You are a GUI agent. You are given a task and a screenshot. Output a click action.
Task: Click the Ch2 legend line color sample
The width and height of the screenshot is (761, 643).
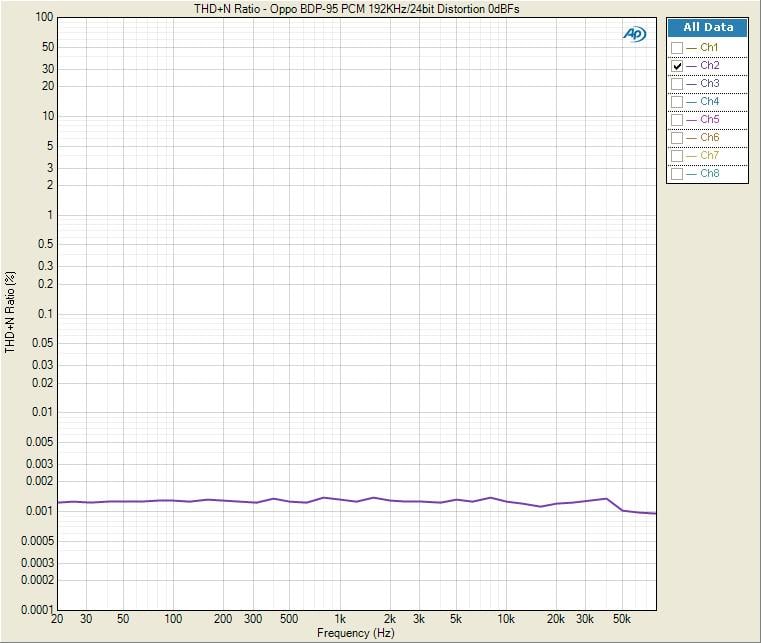point(691,66)
